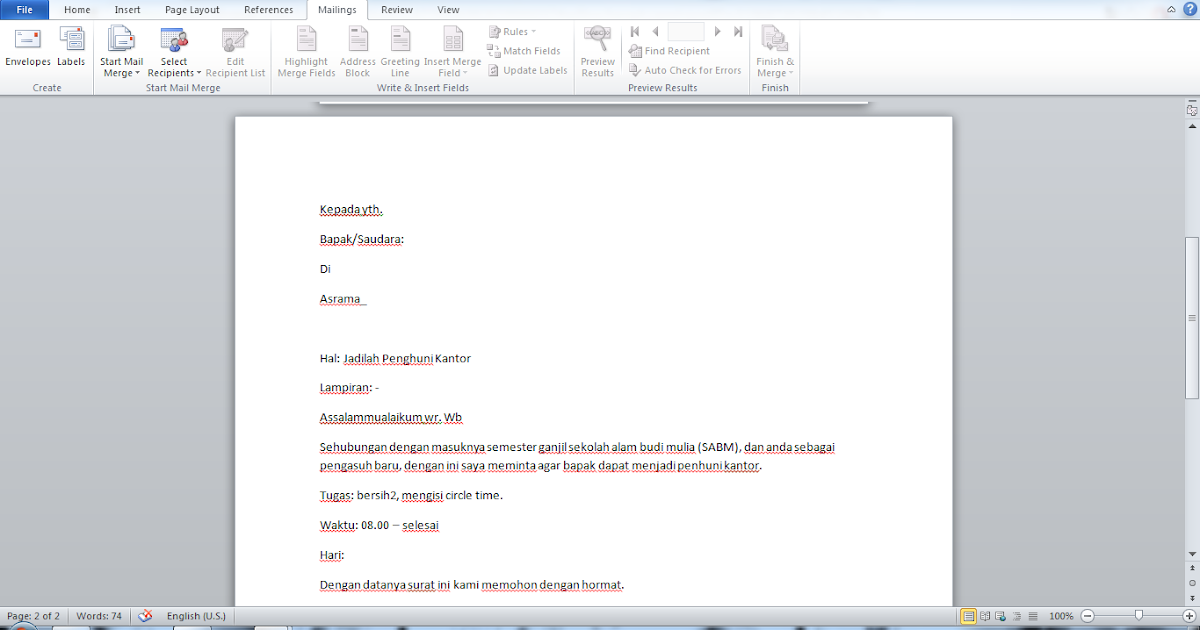This screenshot has width=1200, height=630.
Task: Open the Finish & Merge dropdown
Action: [775, 52]
